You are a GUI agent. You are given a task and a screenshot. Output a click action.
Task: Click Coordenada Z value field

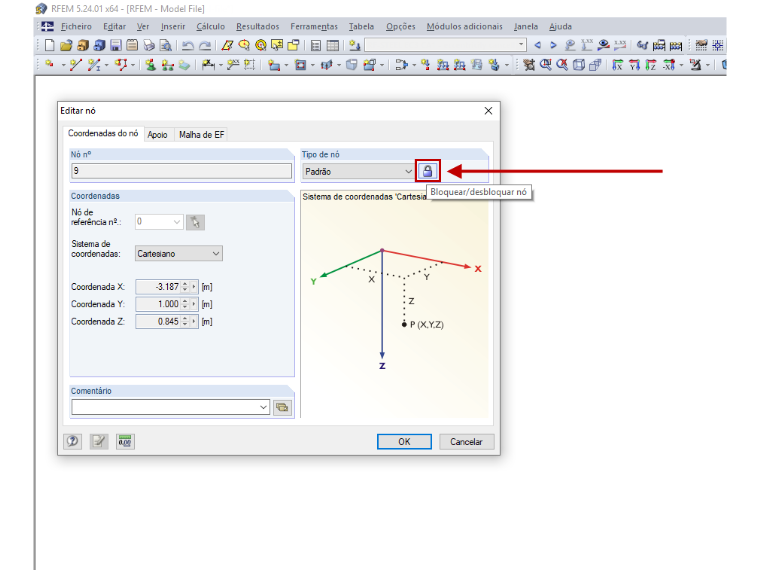(158, 321)
